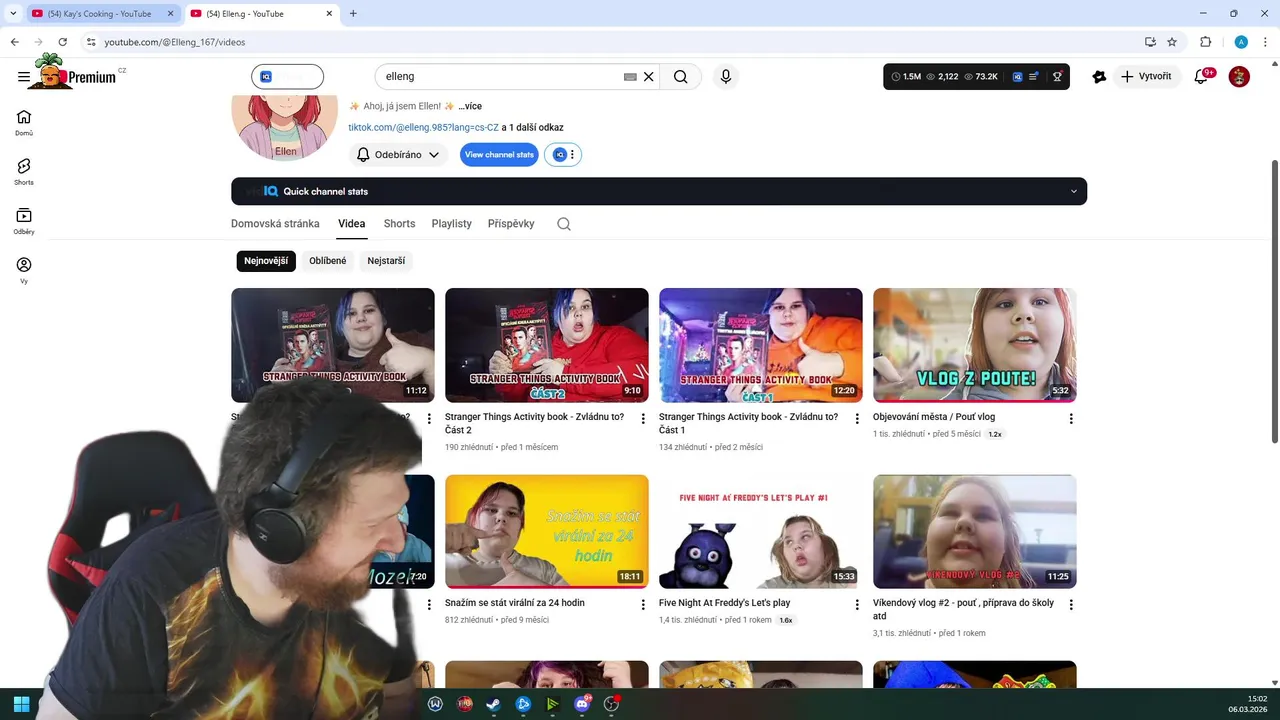Open the Discord taskbar icon
The height and width of the screenshot is (720, 1280).
pos(582,704)
